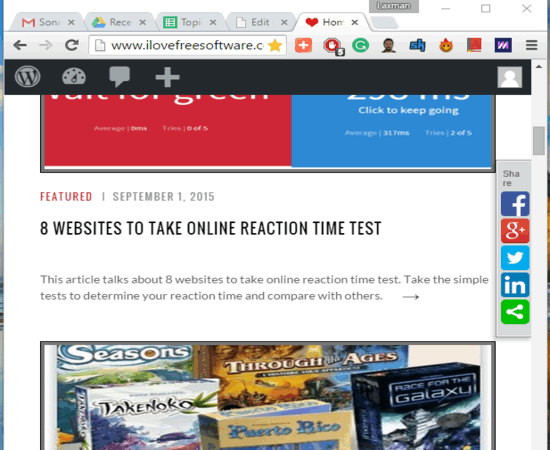Share the page on LinkedIn
This screenshot has height=450, width=550.
pos(515,285)
